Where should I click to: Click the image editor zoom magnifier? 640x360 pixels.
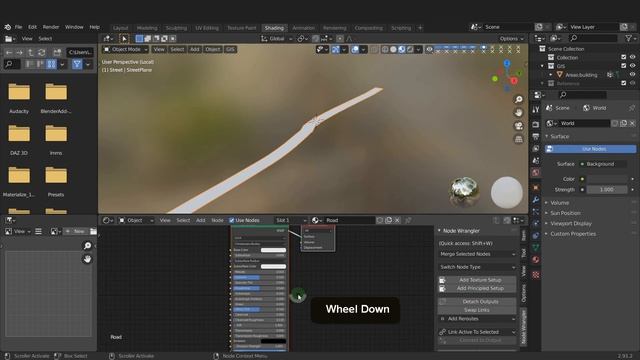[x=87, y=246]
